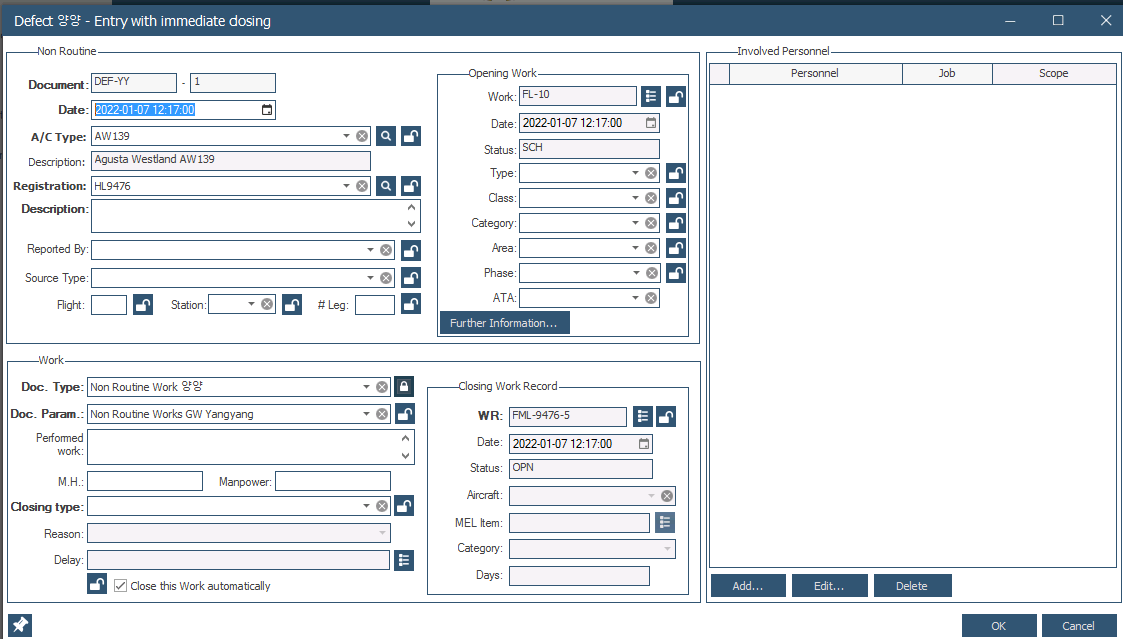Click the Personnel column header

point(814,74)
